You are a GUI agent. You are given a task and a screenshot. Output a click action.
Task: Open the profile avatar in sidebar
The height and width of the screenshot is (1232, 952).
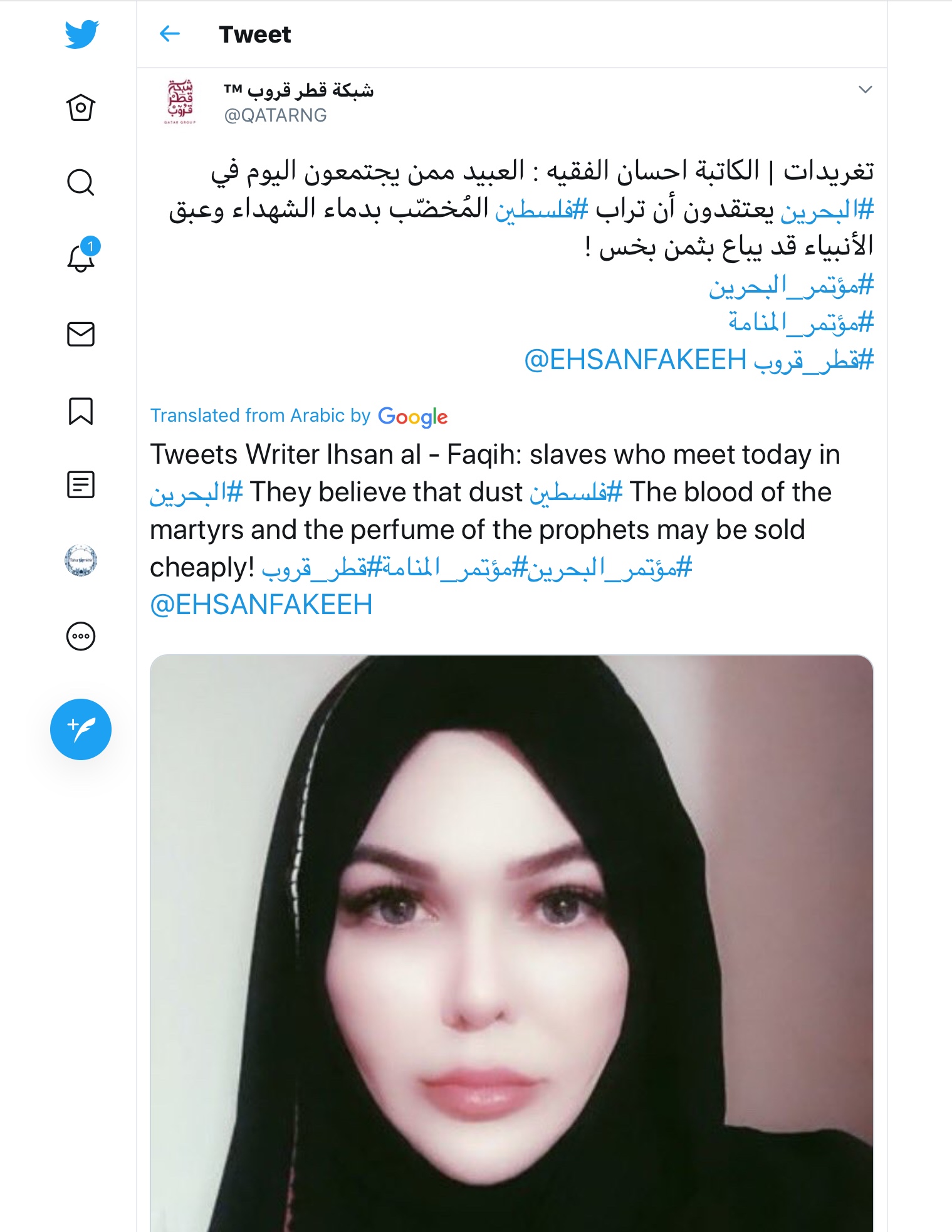(81, 560)
